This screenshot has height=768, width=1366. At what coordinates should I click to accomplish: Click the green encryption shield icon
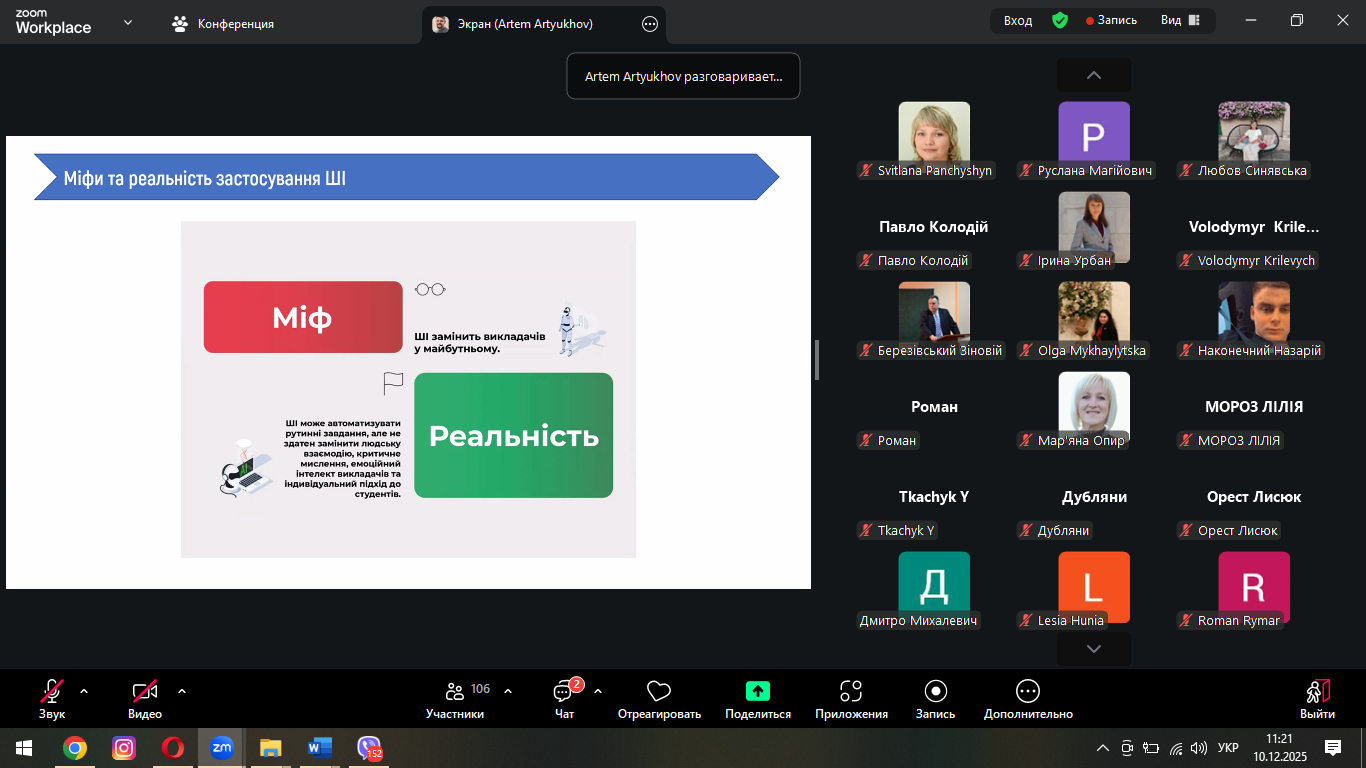coord(1060,21)
